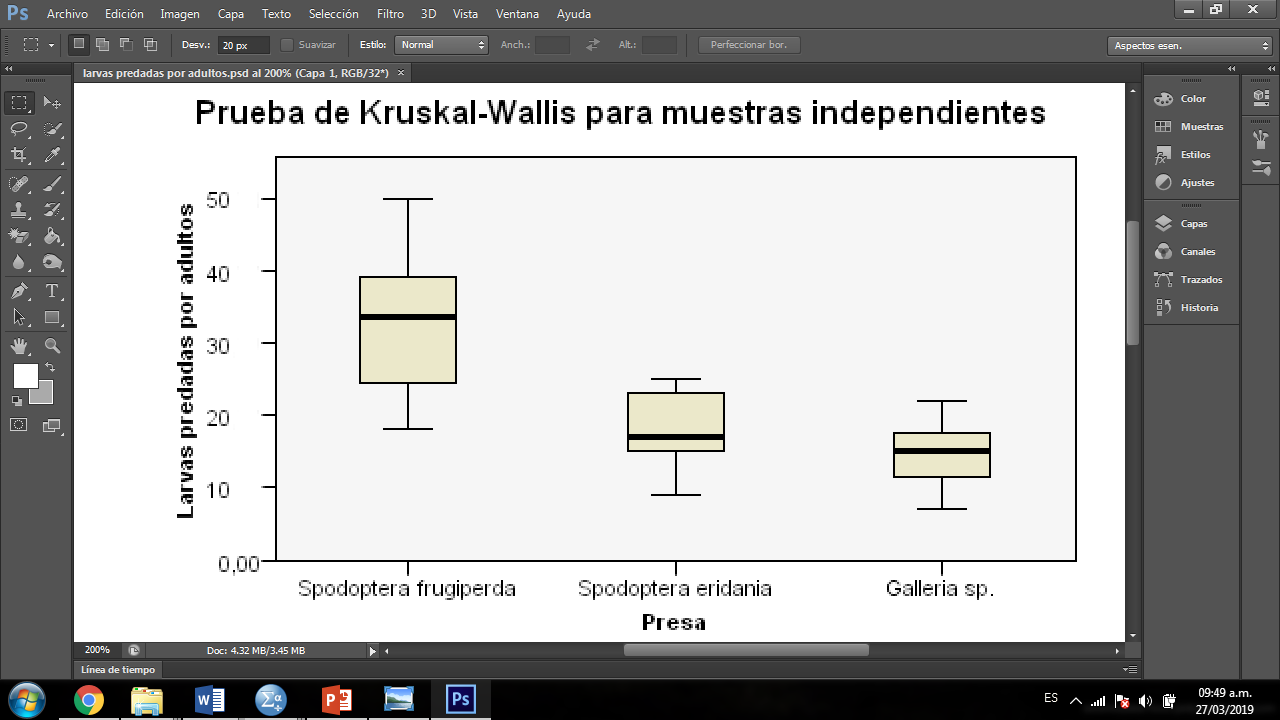Select the Lasso tool

click(19, 129)
